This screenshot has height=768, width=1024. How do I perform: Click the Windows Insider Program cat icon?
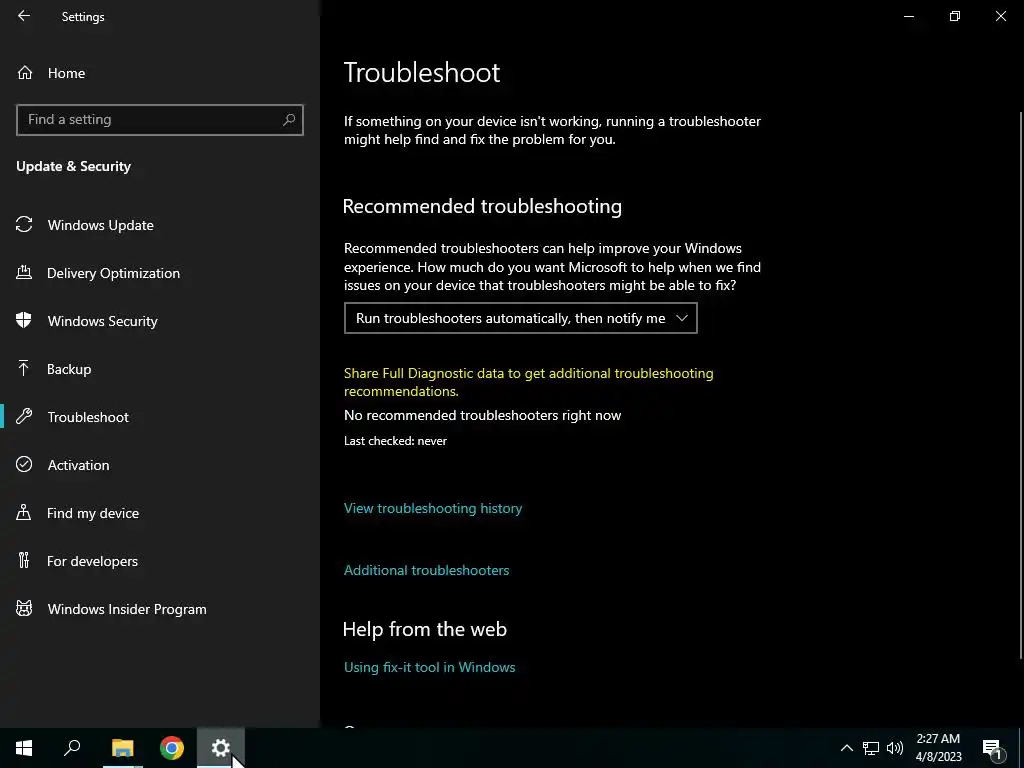click(24, 609)
